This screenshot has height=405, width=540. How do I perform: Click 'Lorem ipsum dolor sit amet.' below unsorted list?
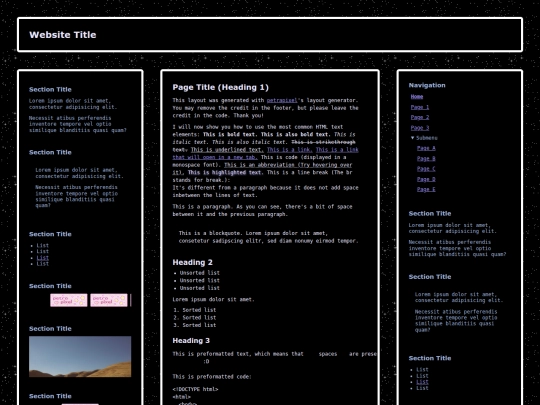(214, 299)
